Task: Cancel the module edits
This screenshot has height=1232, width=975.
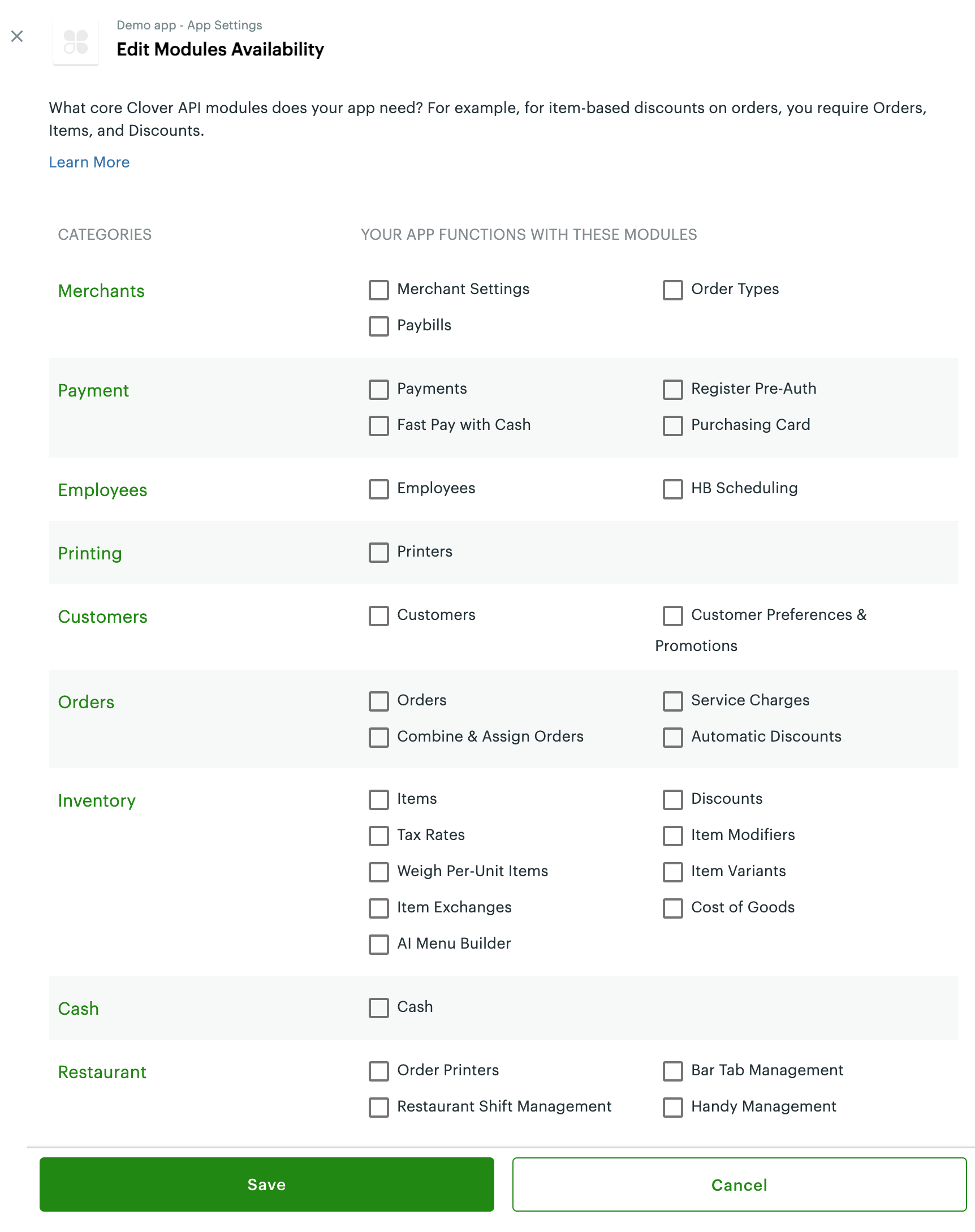Action: coord(739,1184)
